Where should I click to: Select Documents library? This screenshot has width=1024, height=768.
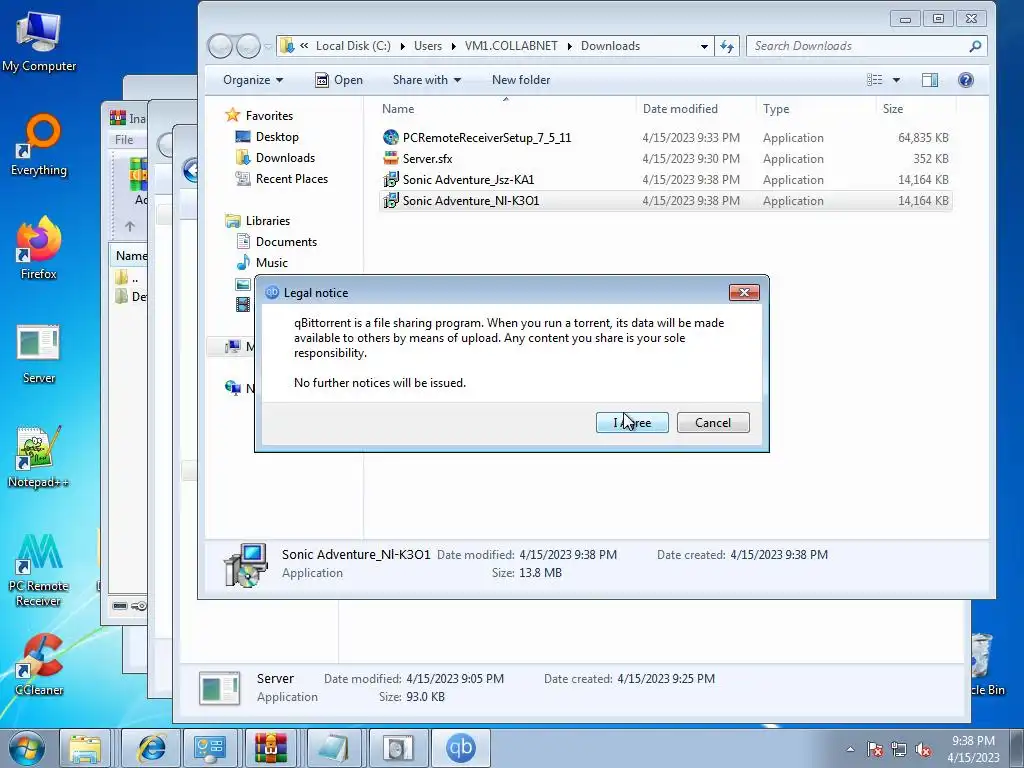(286, 242)
